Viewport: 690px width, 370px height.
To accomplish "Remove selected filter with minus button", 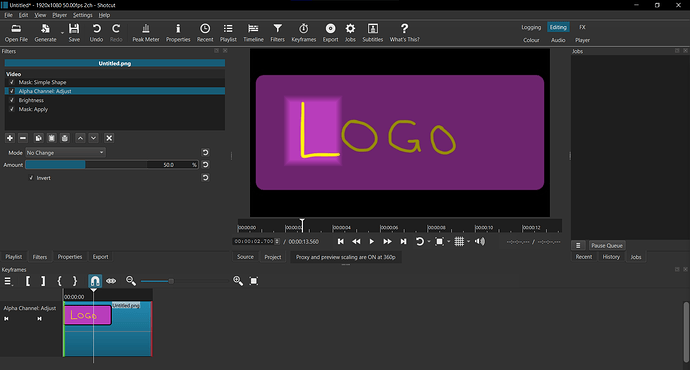I will (x=23, y=138).
